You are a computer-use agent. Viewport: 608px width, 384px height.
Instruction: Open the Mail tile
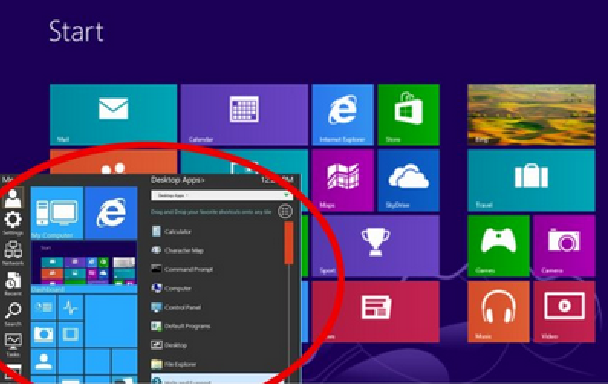(x=114, y=115)
